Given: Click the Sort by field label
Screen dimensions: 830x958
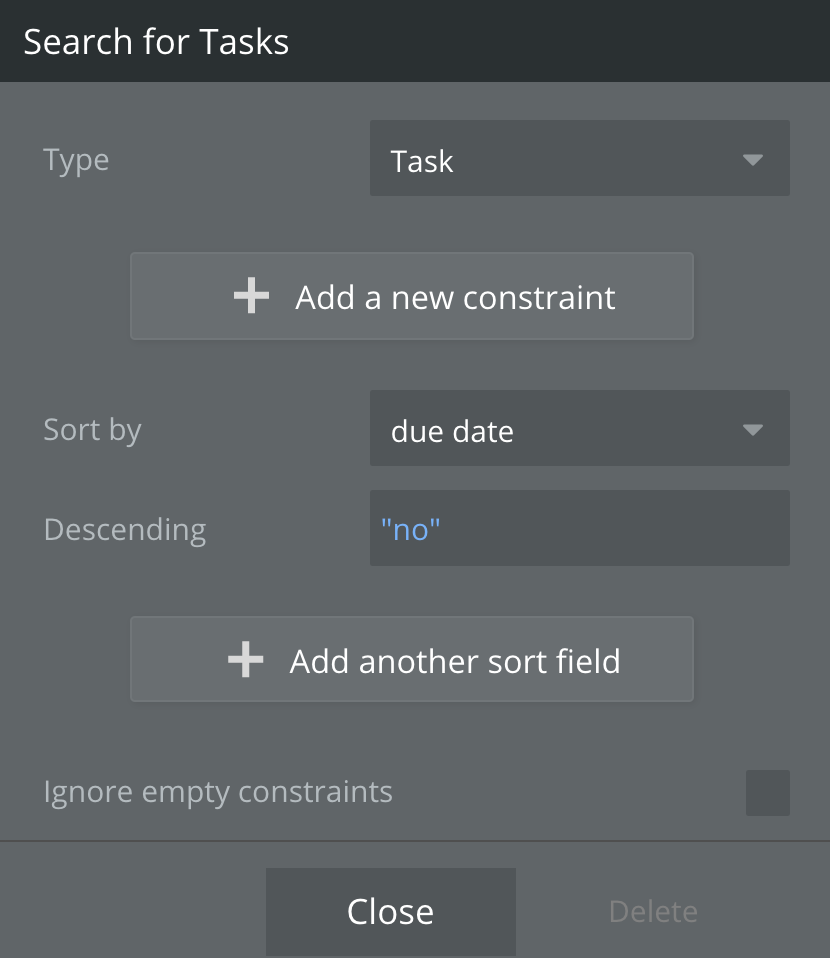Looking at the screenshot, I should (x=92, y=430).
